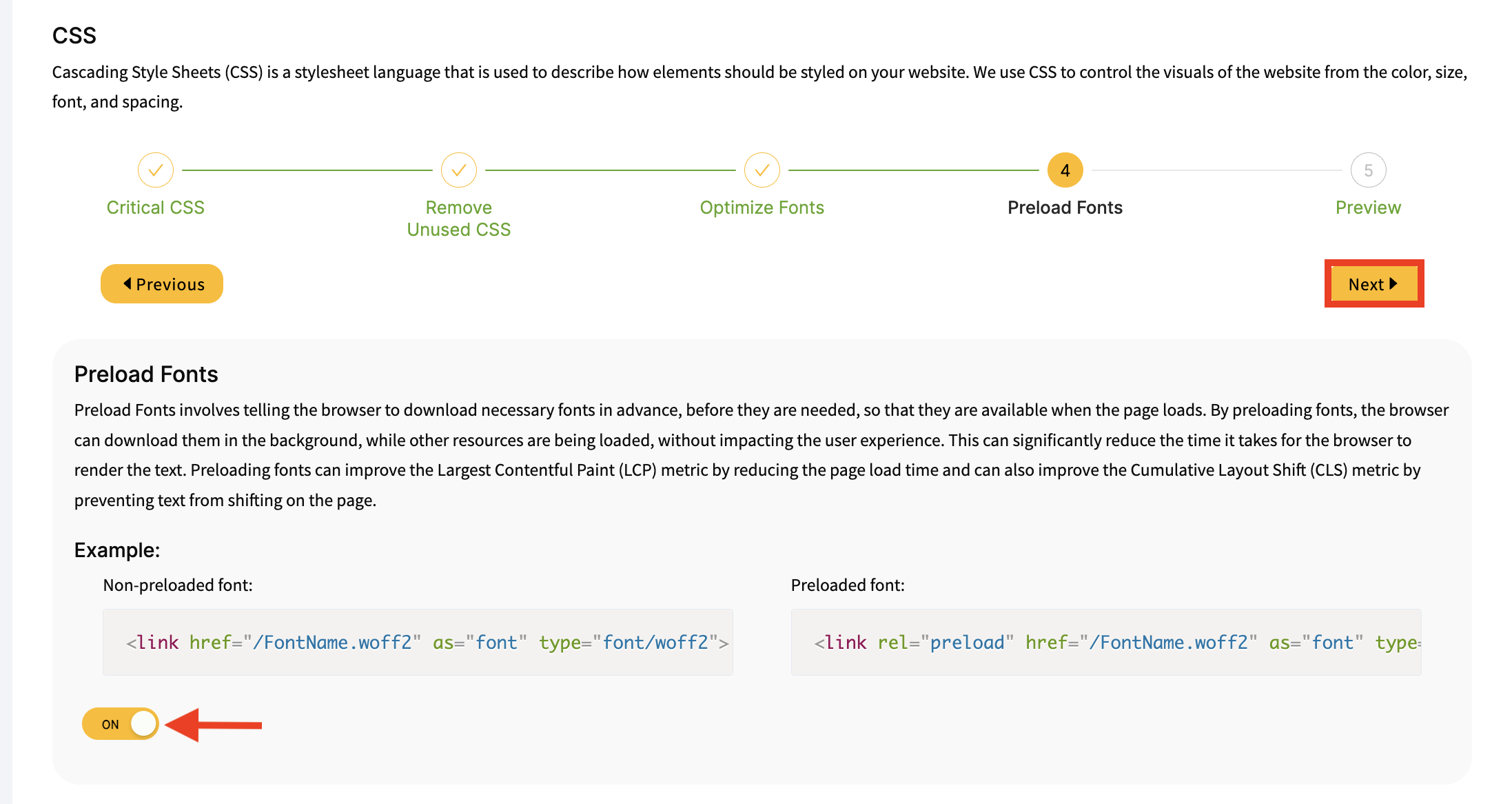Open the Remove Unused CSS step label
Viewport: 1512px width, 804px height.
point(459,219)
